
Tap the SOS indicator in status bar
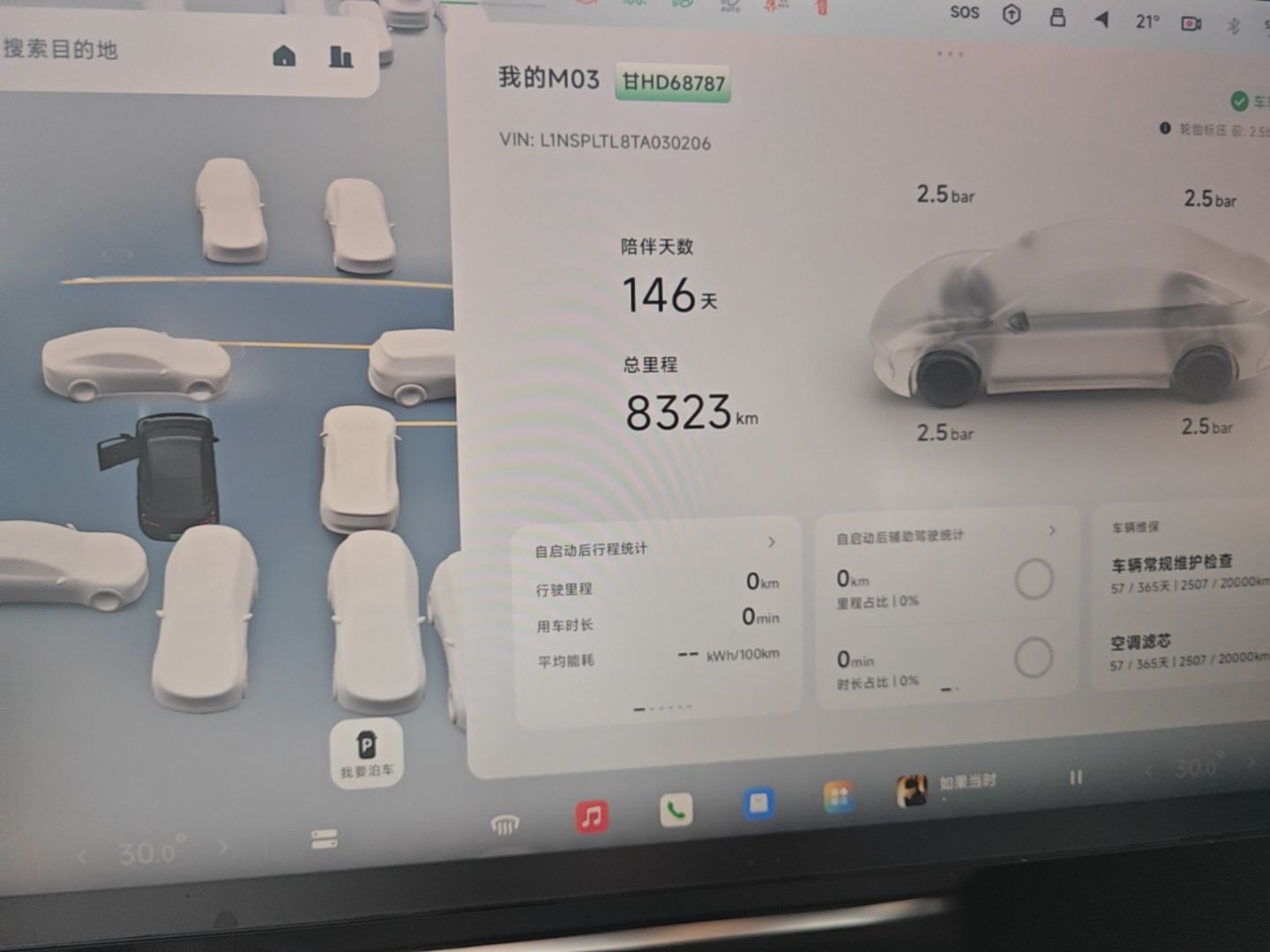pyautogui.click(x=965, y=12)
